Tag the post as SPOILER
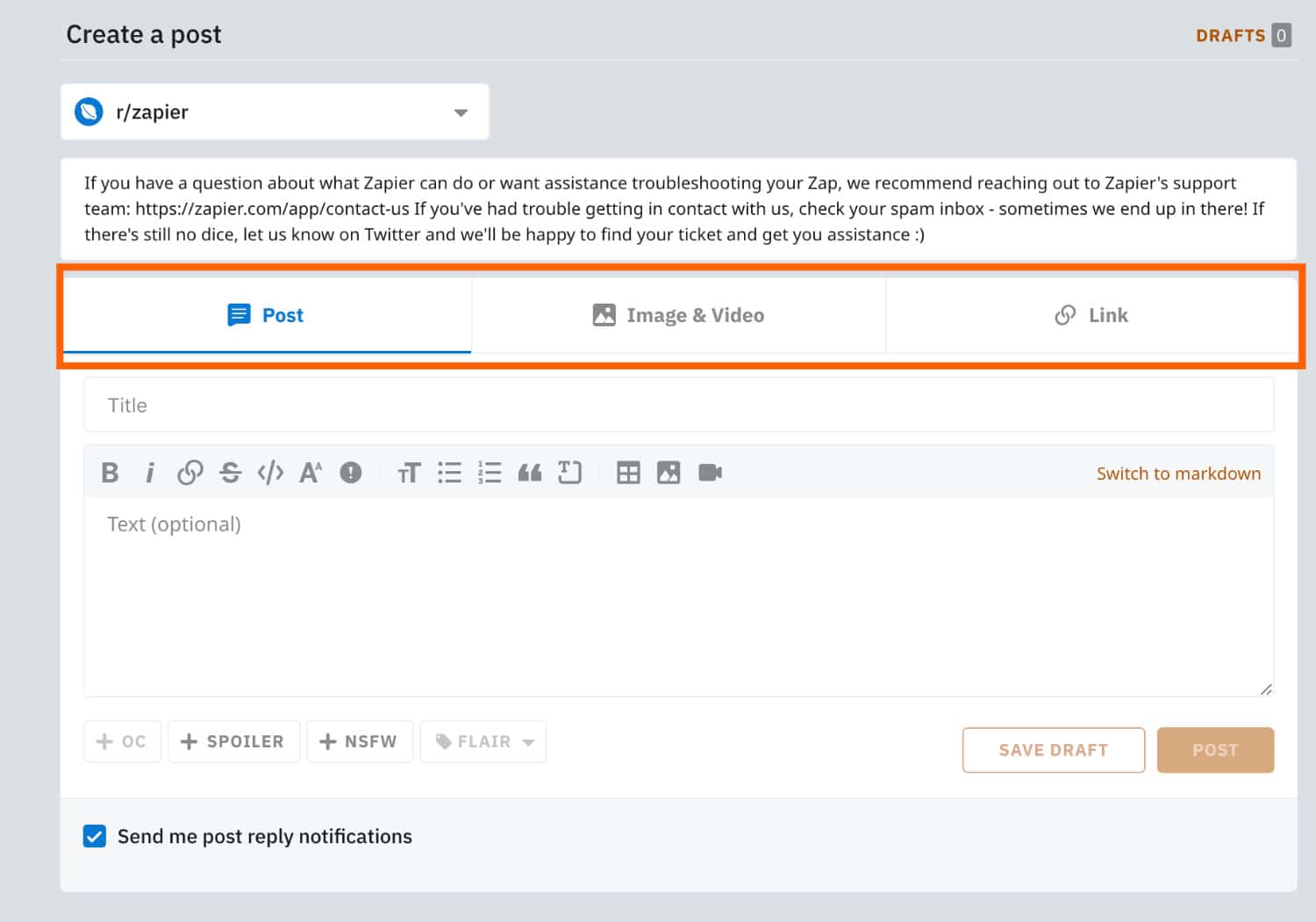 pyautogui.click(x=233, y=741)
